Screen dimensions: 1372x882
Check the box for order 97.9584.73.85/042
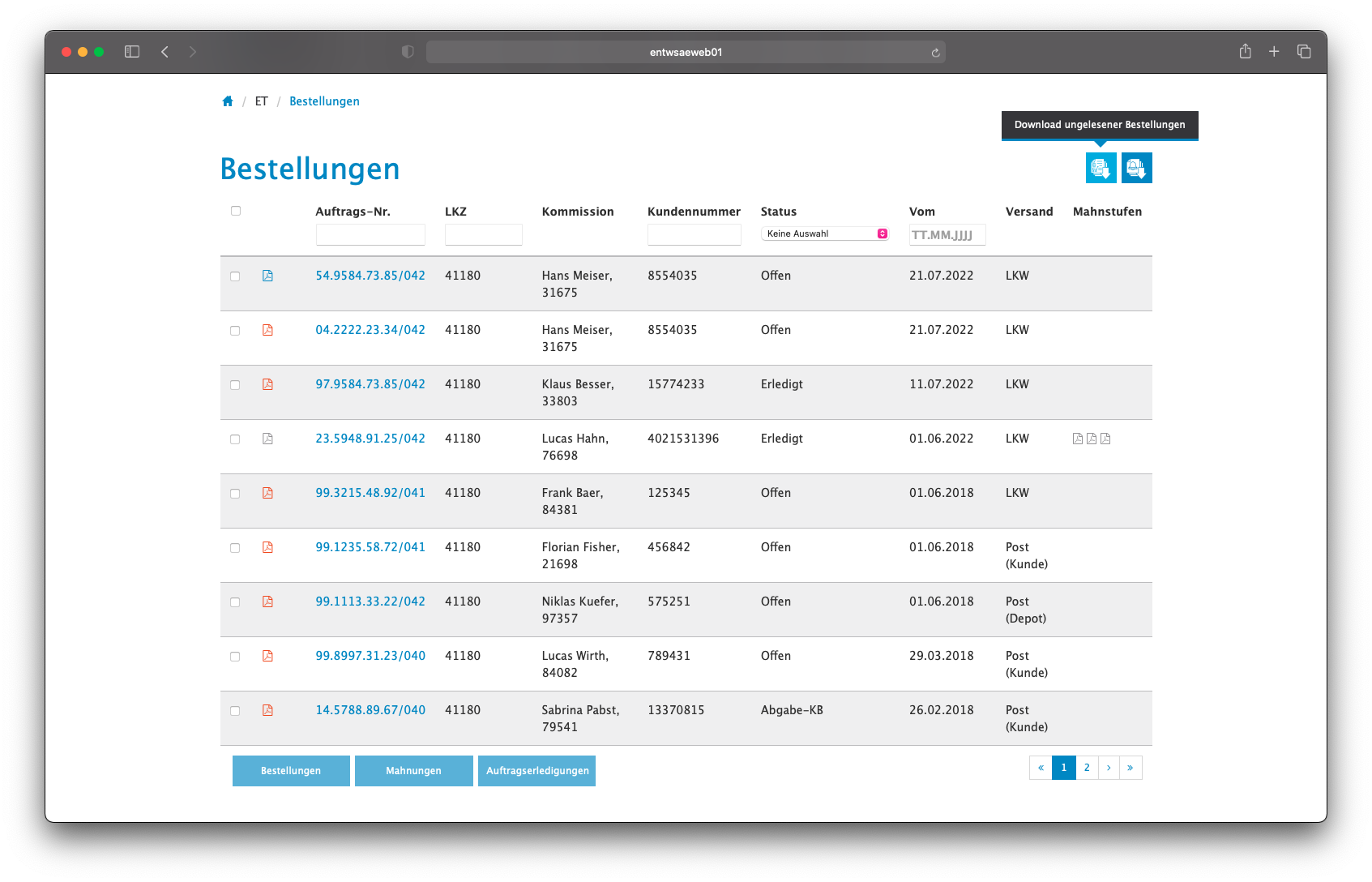[x=235, y=385]
